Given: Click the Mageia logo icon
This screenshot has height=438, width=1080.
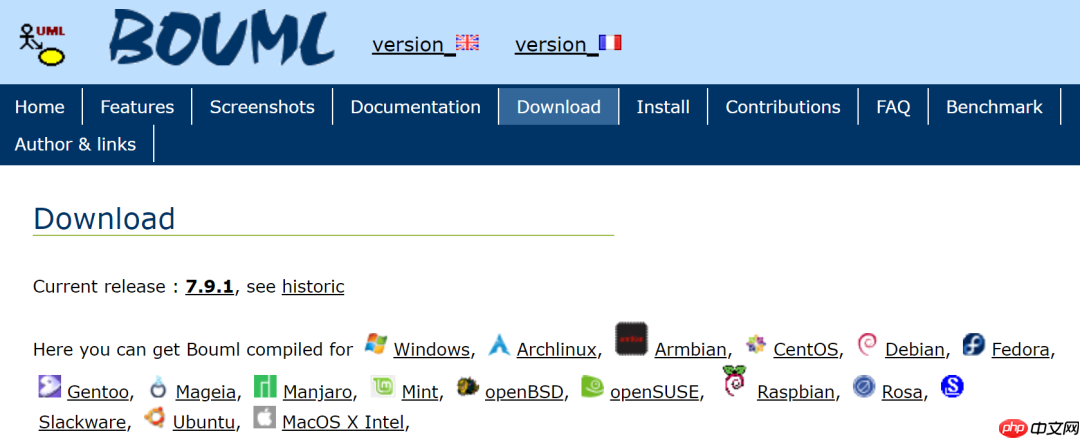Looking at the screenshot, I should pos(158,388).
